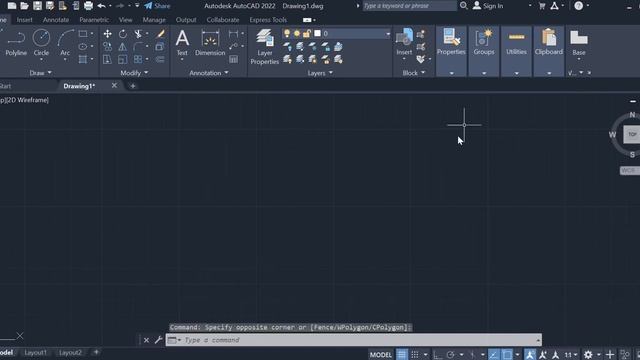Close the Drawing1 file tab
Screen dimensions: 640x360
tap(114, 85)
